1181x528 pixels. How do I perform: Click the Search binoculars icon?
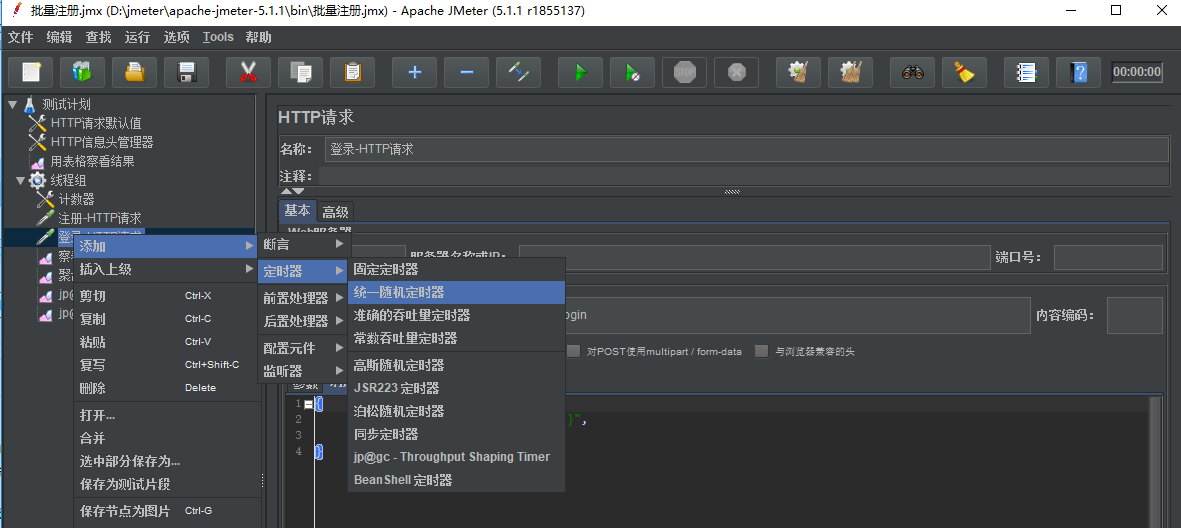[x=912, y=72]
